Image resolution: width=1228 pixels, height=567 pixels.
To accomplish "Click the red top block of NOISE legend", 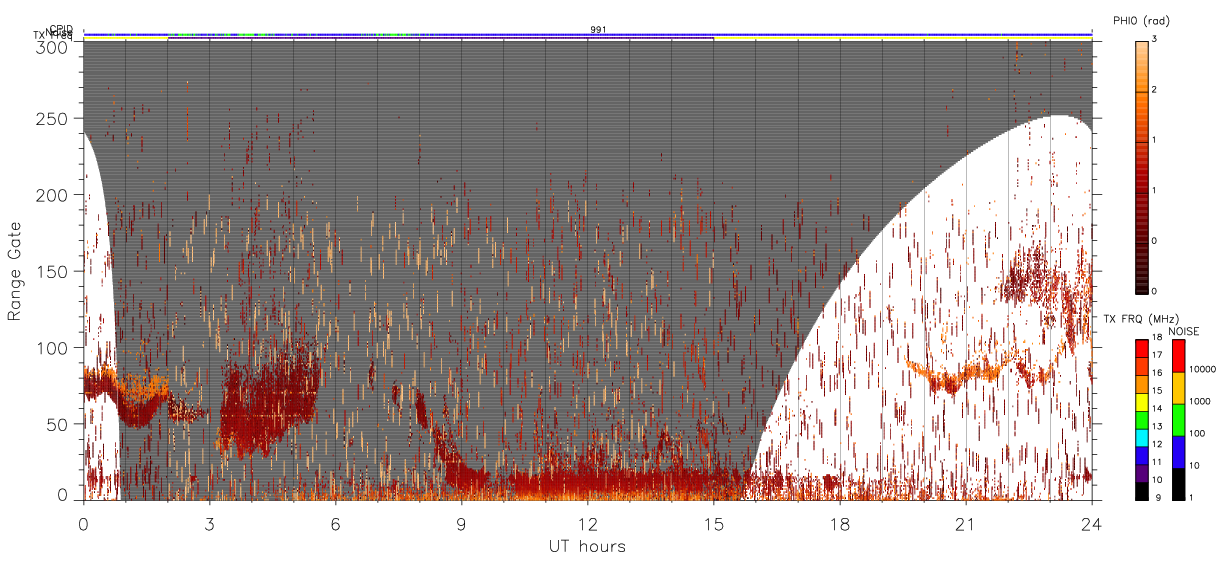I will (1178, 356).
